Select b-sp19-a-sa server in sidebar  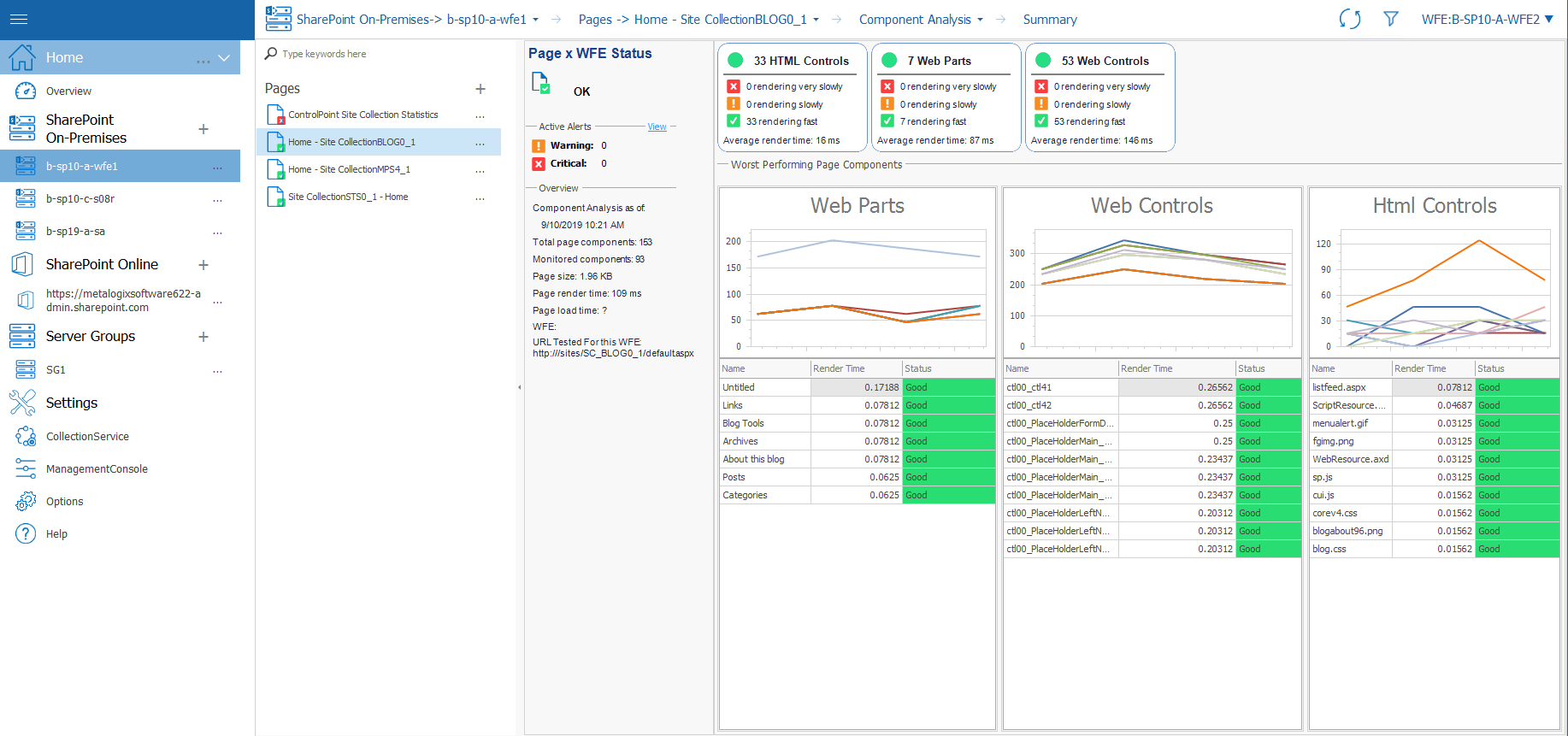pos(75,232)
